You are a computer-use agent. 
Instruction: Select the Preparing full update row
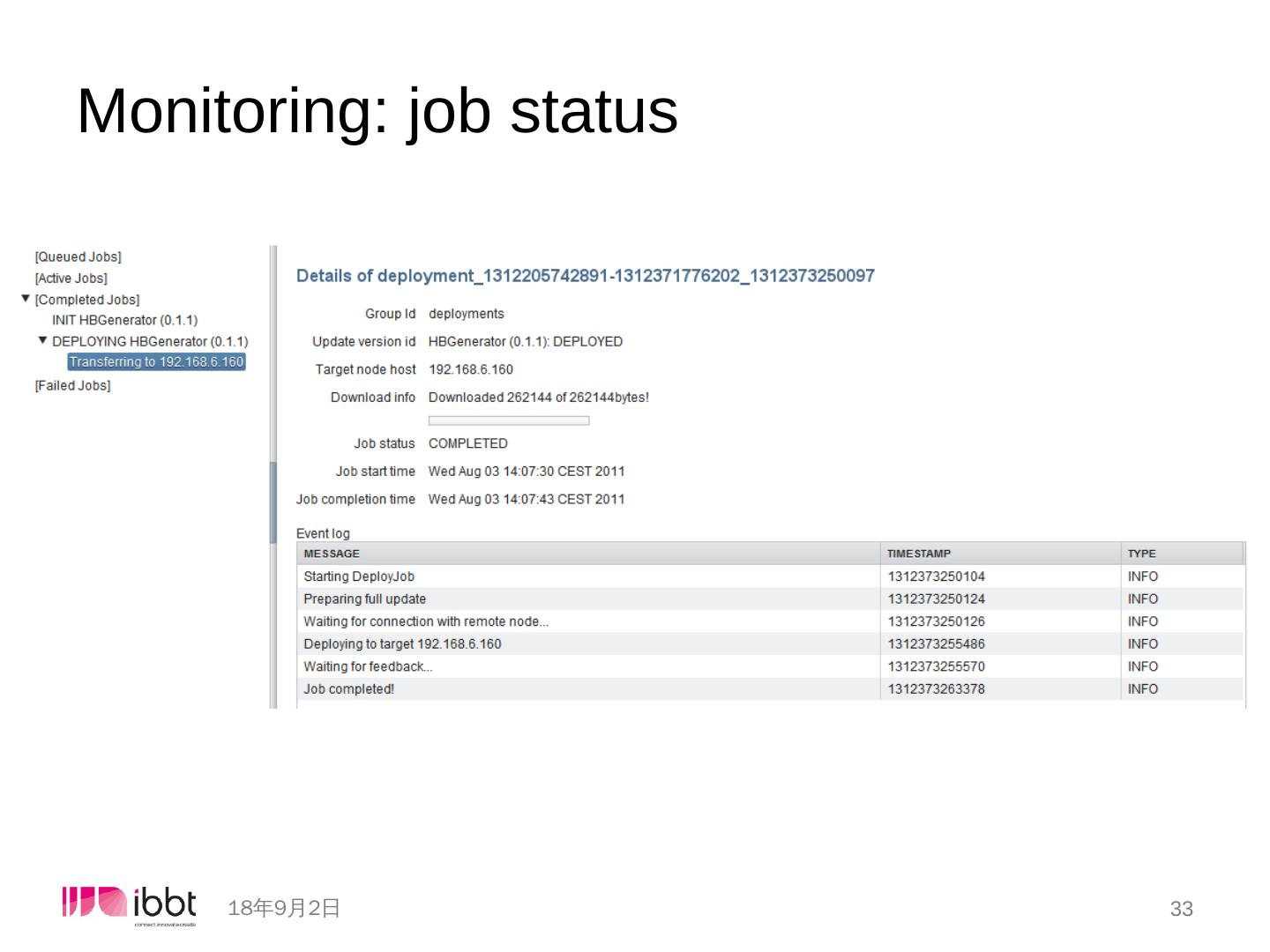[364, 599]
